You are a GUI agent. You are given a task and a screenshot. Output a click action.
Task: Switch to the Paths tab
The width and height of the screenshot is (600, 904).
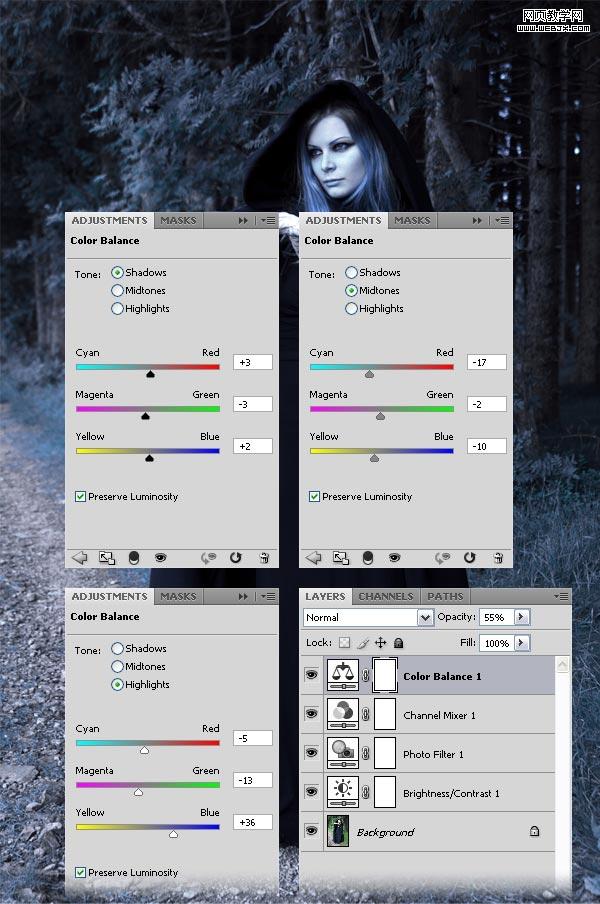pos(445,596)
